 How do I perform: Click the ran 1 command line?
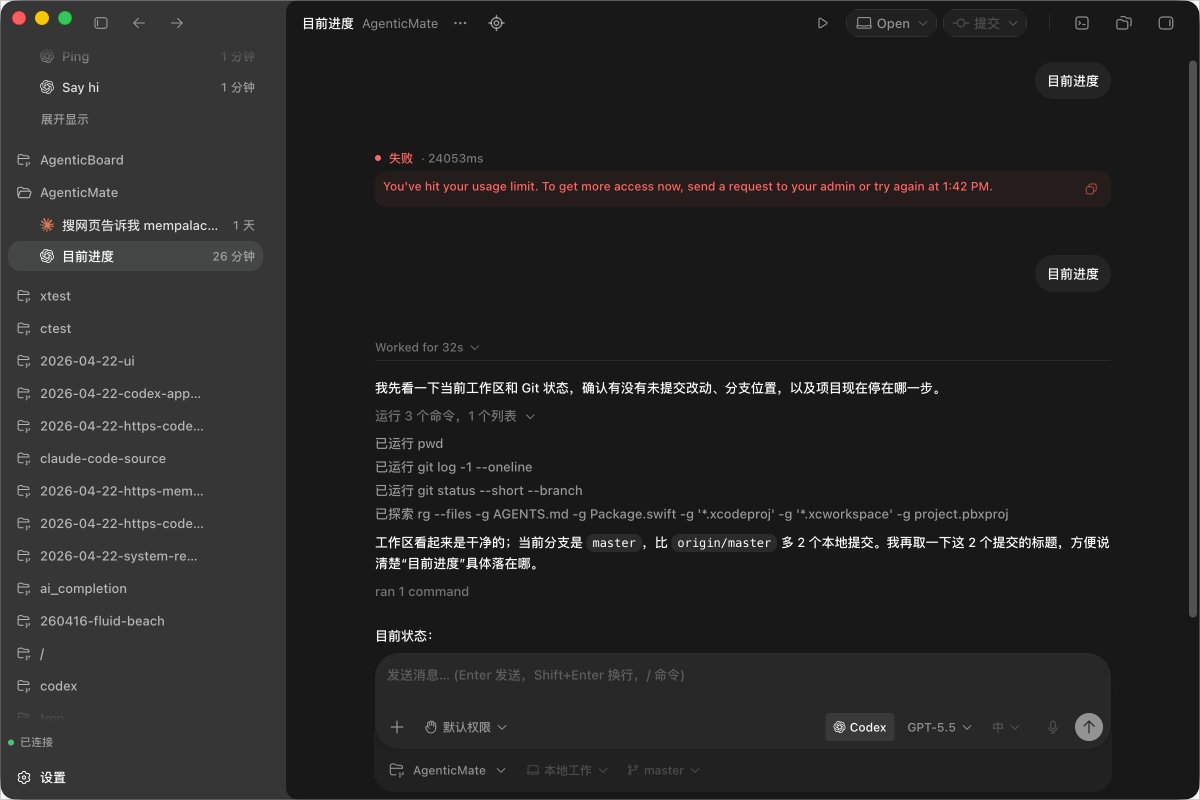(422, 591)
